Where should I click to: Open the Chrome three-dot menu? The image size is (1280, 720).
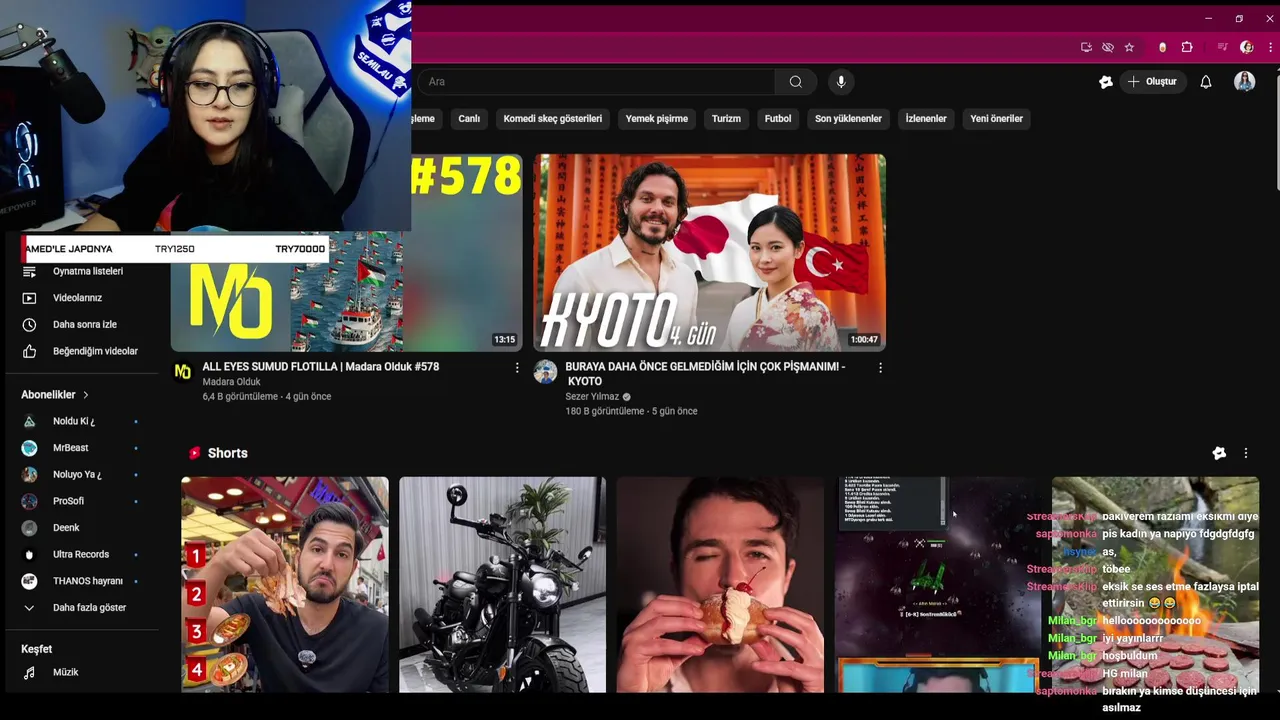coord(1269,47)
